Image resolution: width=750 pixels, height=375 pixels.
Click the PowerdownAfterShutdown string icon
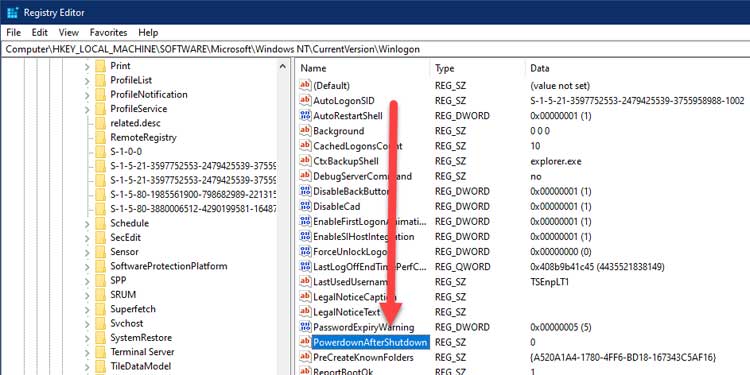pyautogui.click(x=305, y=342)
